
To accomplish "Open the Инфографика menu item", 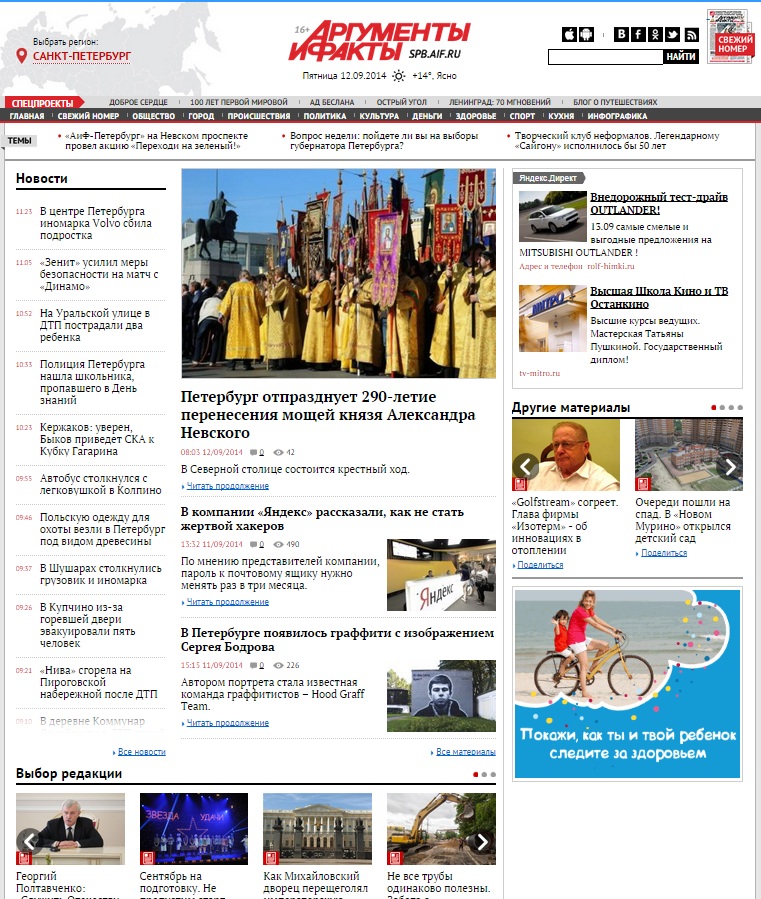I will (617, 116).
